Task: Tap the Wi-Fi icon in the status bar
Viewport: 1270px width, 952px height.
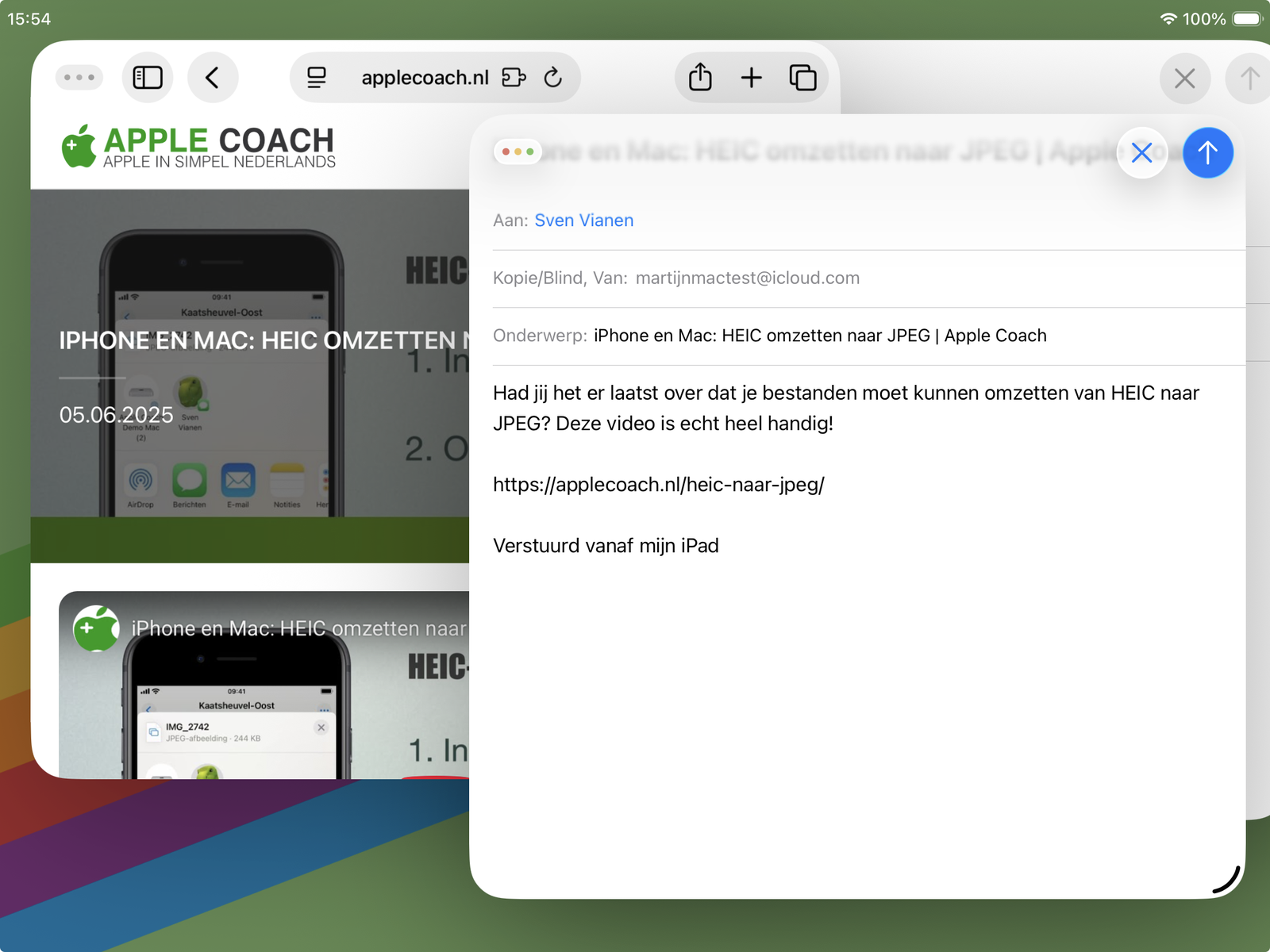Action: pyautogui.click(x=1168, y=18)
